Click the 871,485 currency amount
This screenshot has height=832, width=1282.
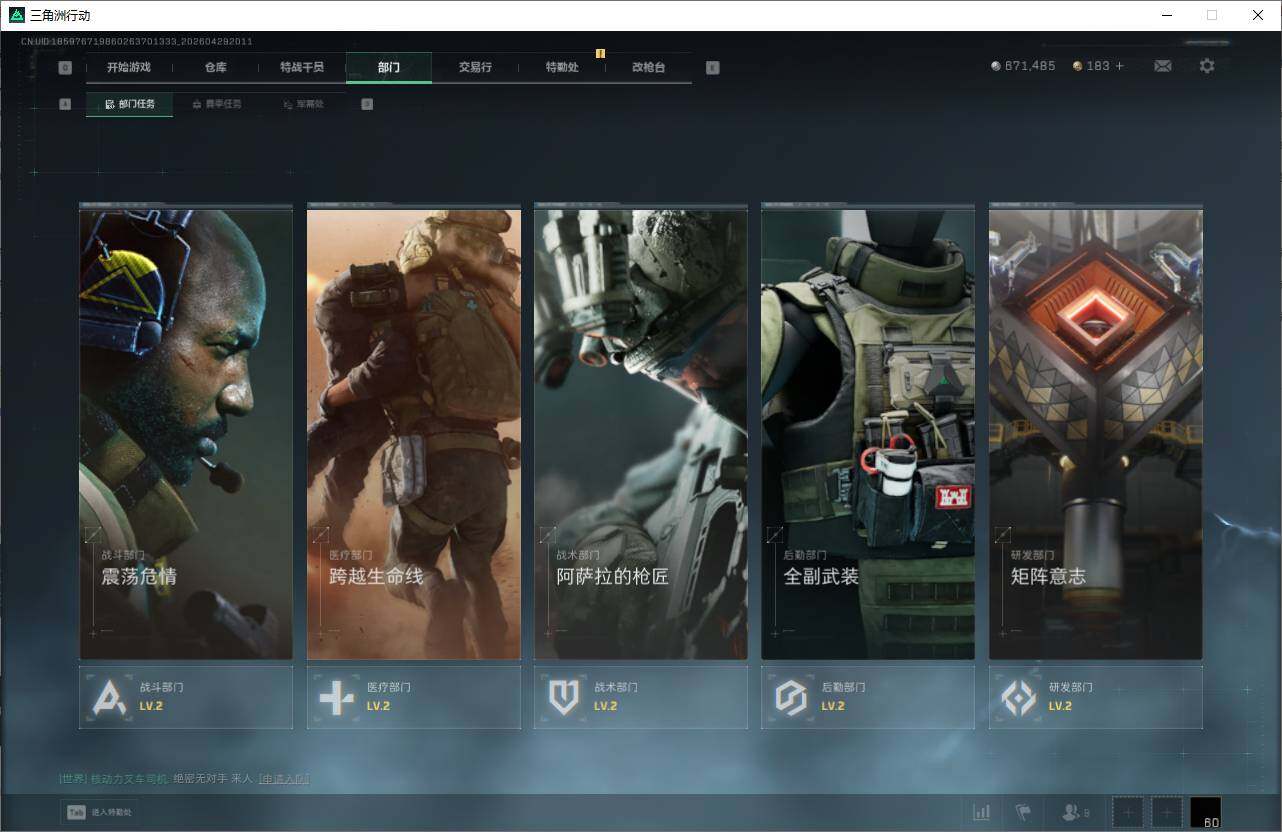click(x=1030, y=66)
